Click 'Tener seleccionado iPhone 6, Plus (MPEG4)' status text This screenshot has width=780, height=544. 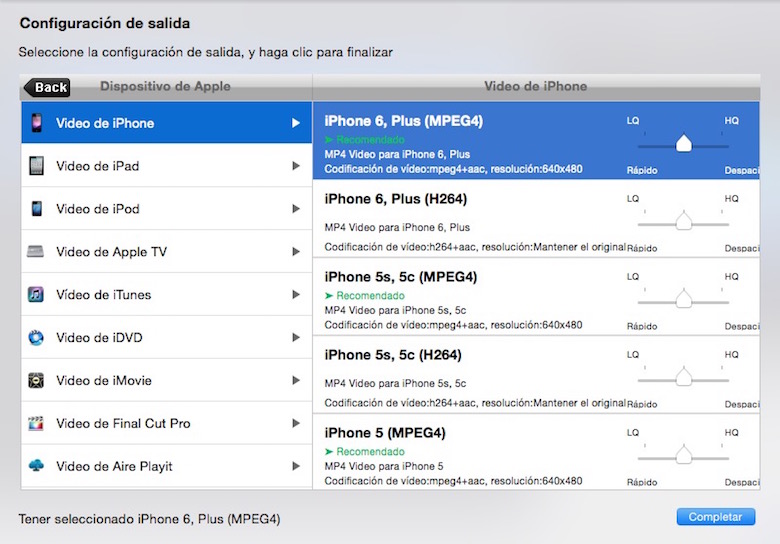149,519
